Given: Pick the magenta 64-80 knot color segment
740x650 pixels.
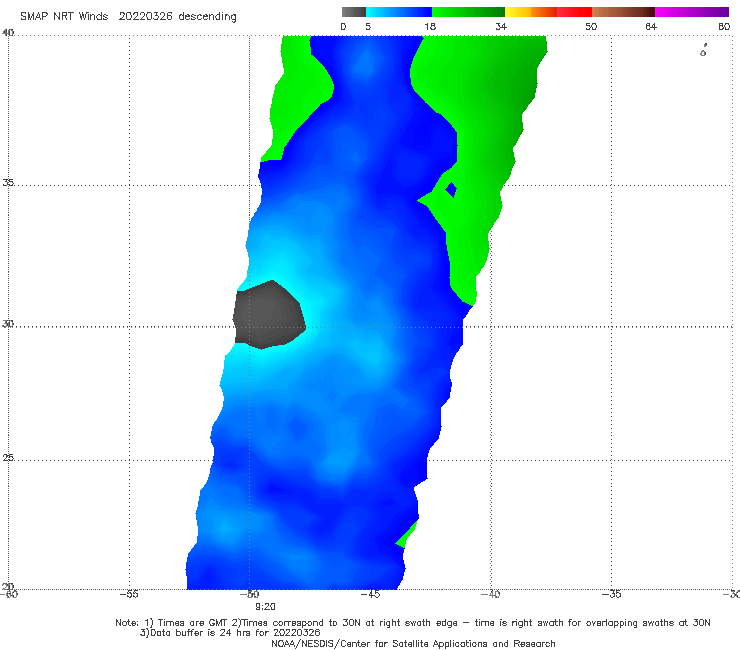Looking at the screenshot, I should [692, 12].
